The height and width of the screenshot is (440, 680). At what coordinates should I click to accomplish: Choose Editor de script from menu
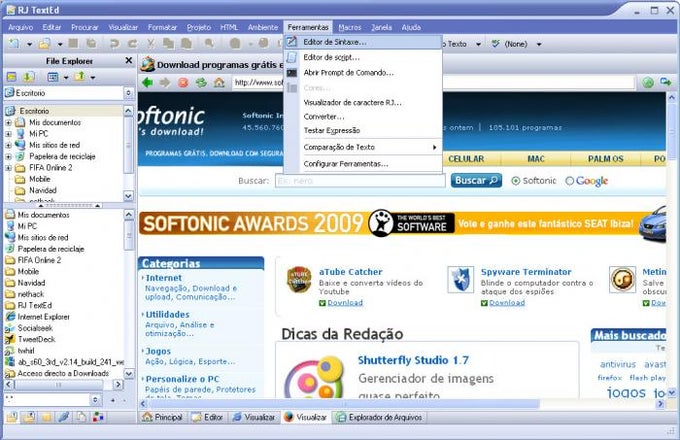tap(363, 57)
